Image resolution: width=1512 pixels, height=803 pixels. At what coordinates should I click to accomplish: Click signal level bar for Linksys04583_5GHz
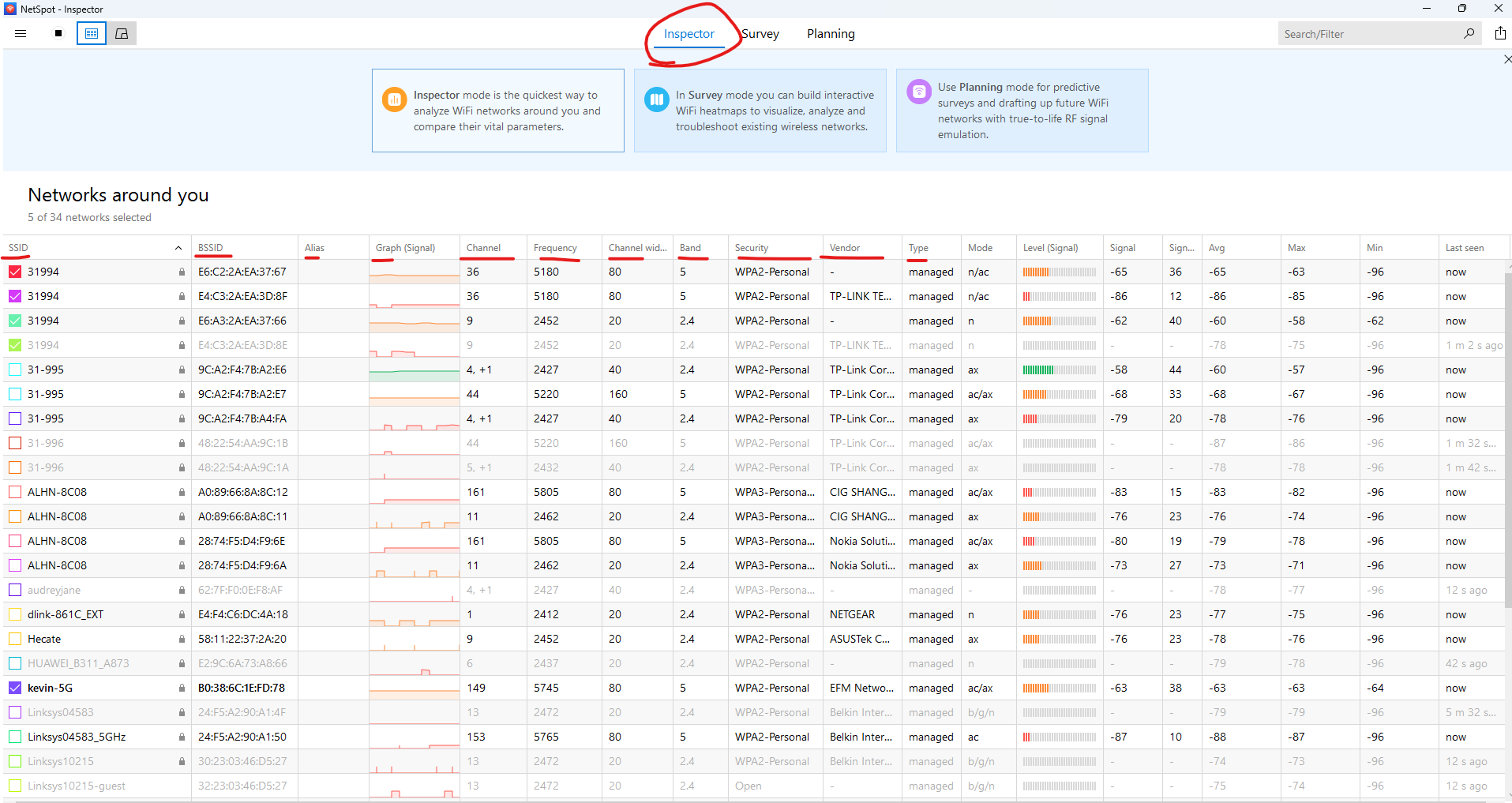(1060, 737)
